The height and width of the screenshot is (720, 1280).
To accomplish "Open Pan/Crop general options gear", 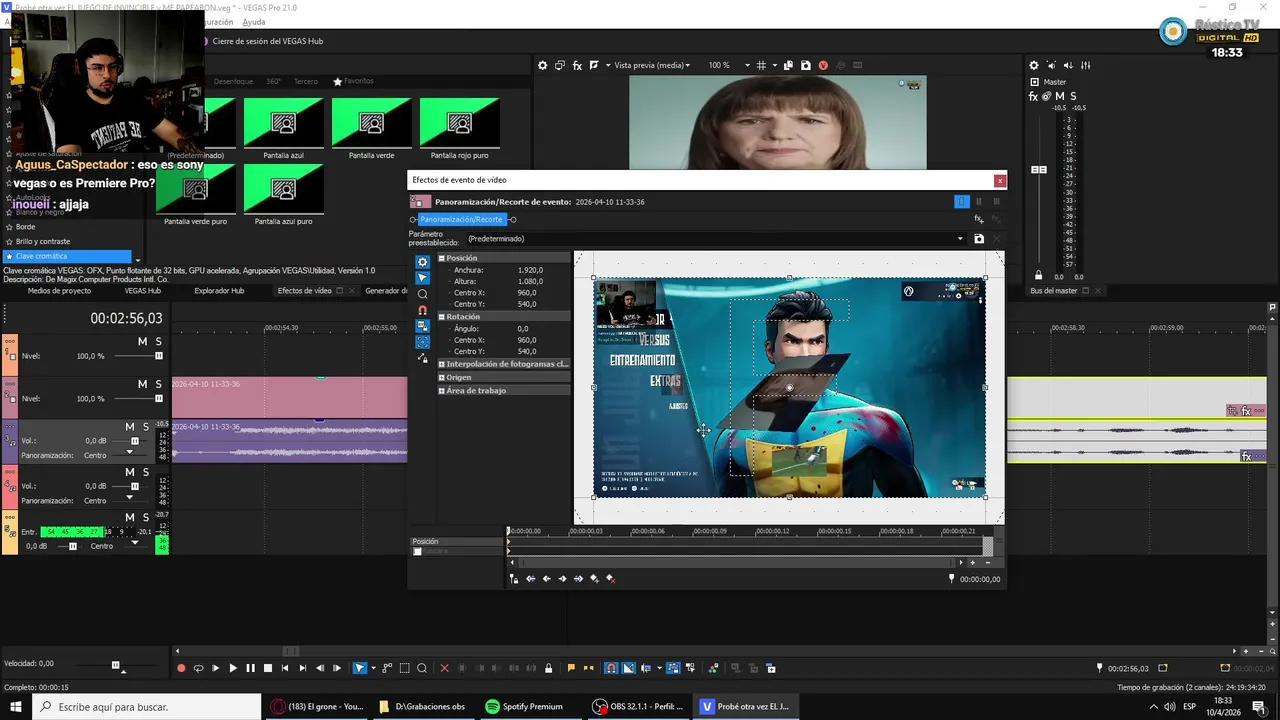I will coord(422,261).
